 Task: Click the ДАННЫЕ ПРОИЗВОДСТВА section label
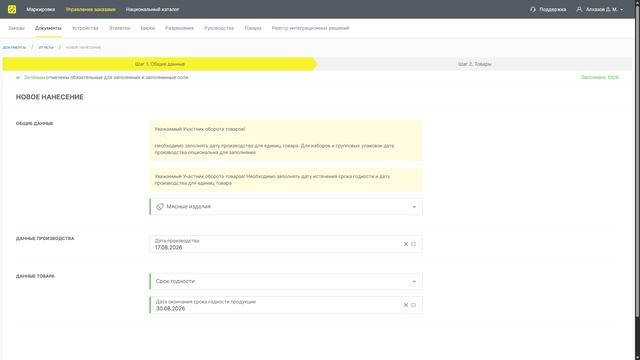(45, 238)
